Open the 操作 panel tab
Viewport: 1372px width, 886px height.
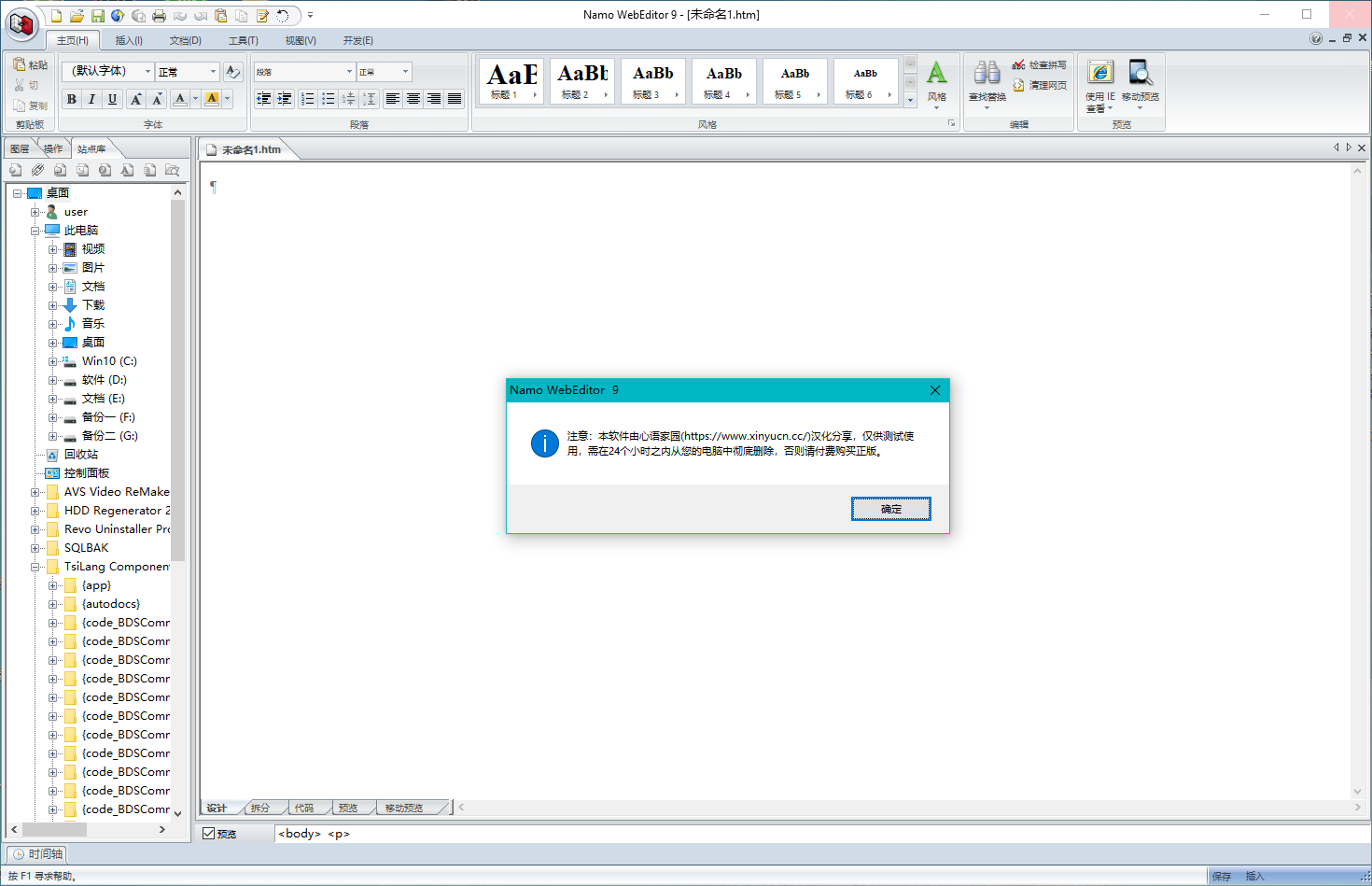[53, 149]
